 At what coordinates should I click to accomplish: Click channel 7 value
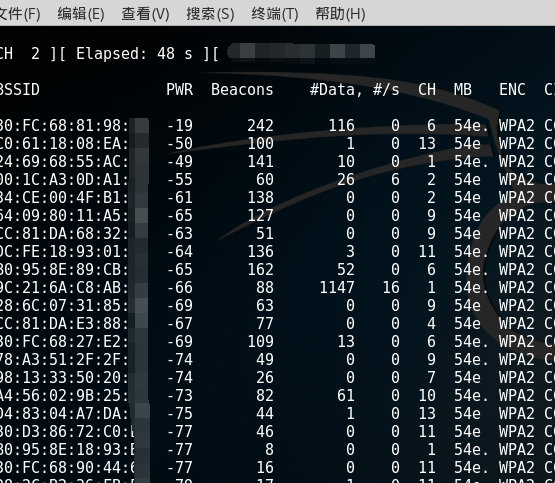431,378
